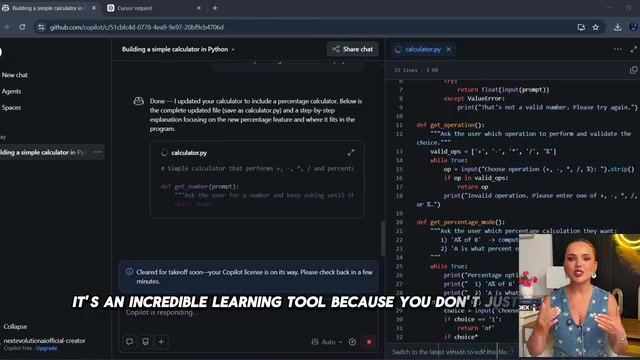The image size is (640, 360).
Task: Start a New chat from sidebar
Action: pos(15,75)
